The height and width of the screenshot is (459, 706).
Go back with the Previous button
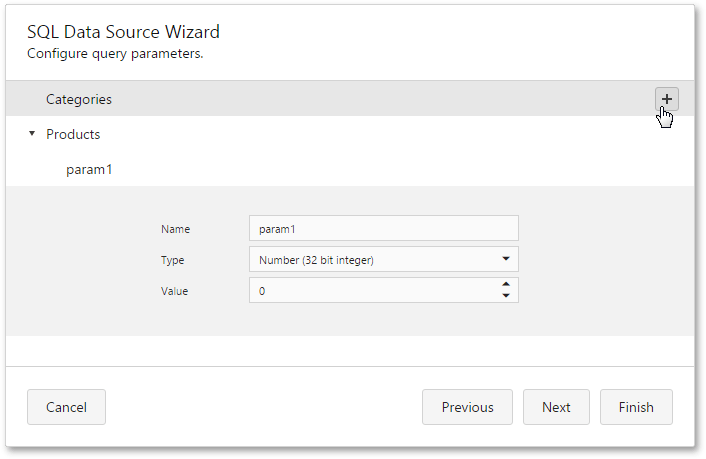(467, 407)
